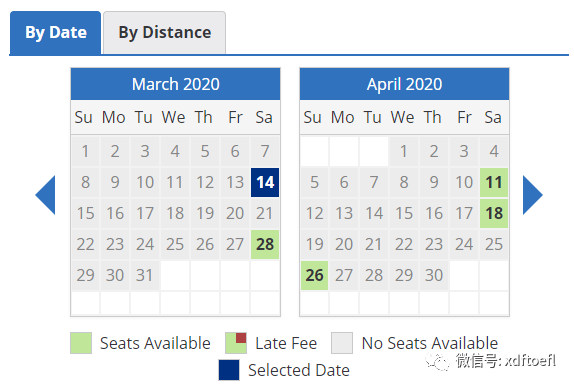Click the April 2020 calendar header
Image resolution: width=574 pixels, height=387 pixels.
point(405,84)
